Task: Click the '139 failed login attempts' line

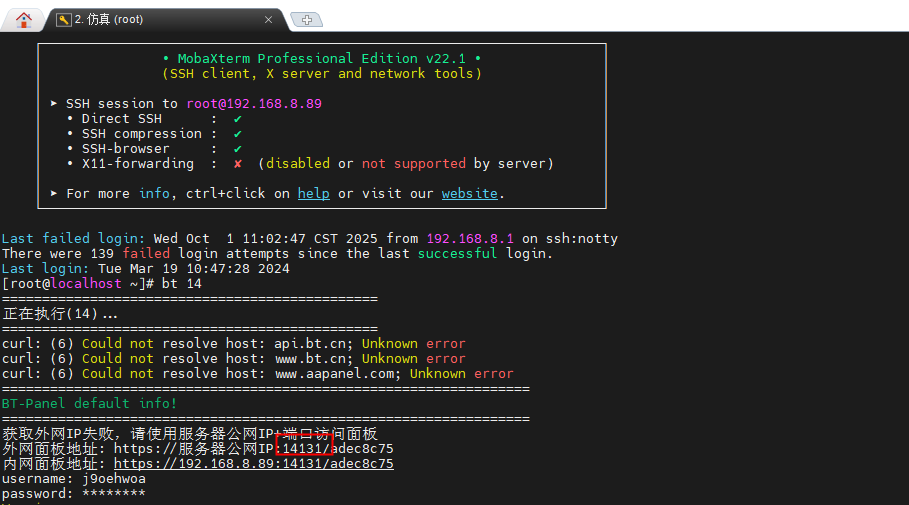Action: tap(278, 254)
